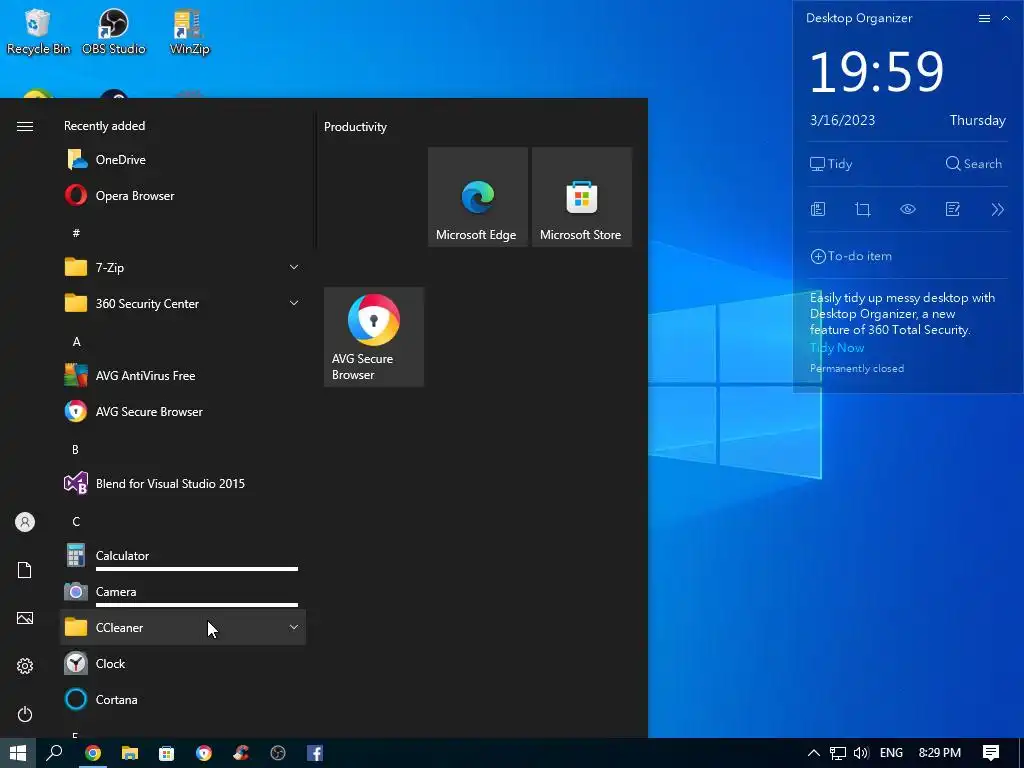Image resolution: width=1024 pixels, height=768 pixels.
Task: Open Desktop Organizer hamburger menu
Action: (984, 18)
